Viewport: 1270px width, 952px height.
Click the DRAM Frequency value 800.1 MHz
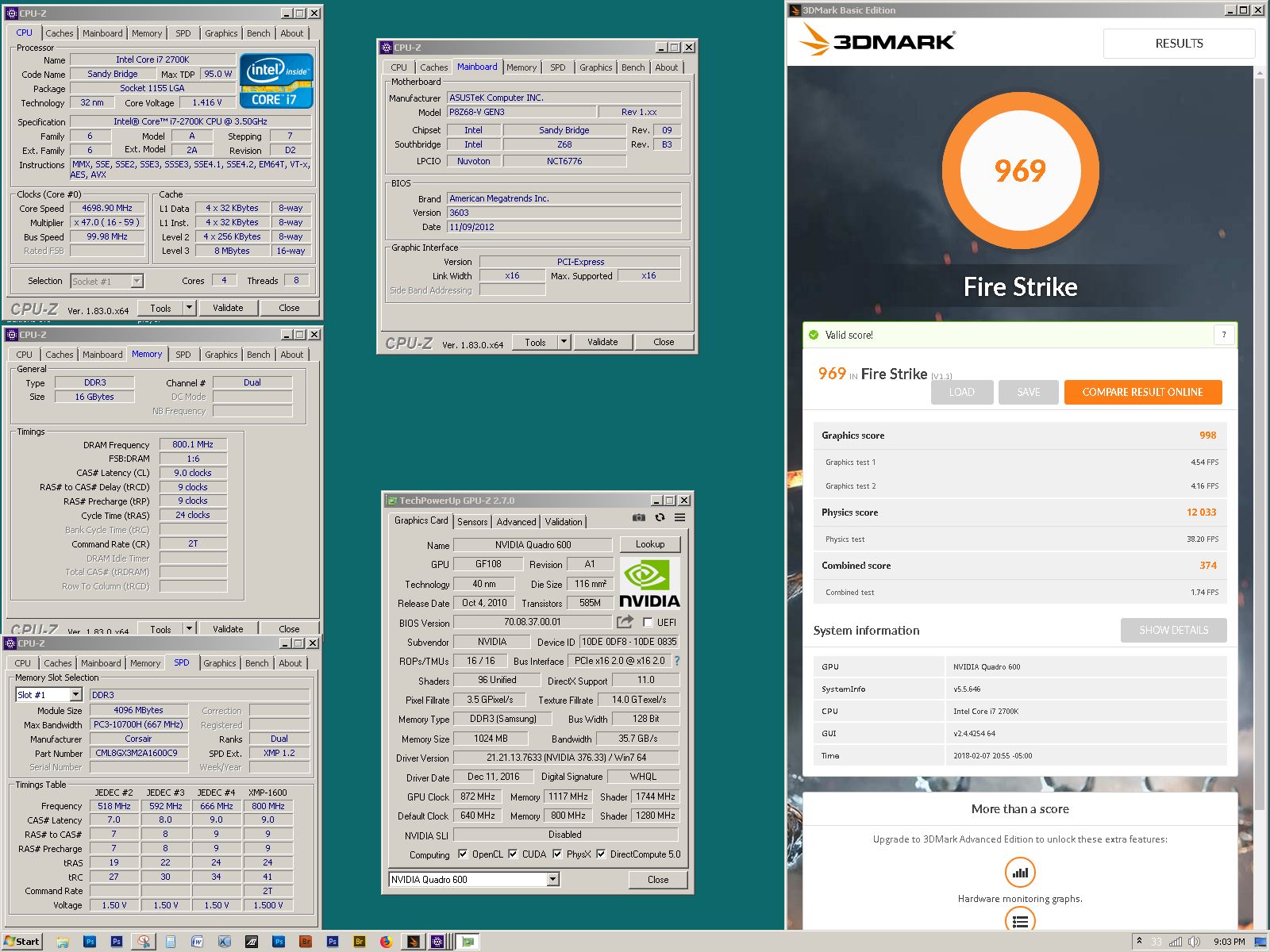pos(193,444)
